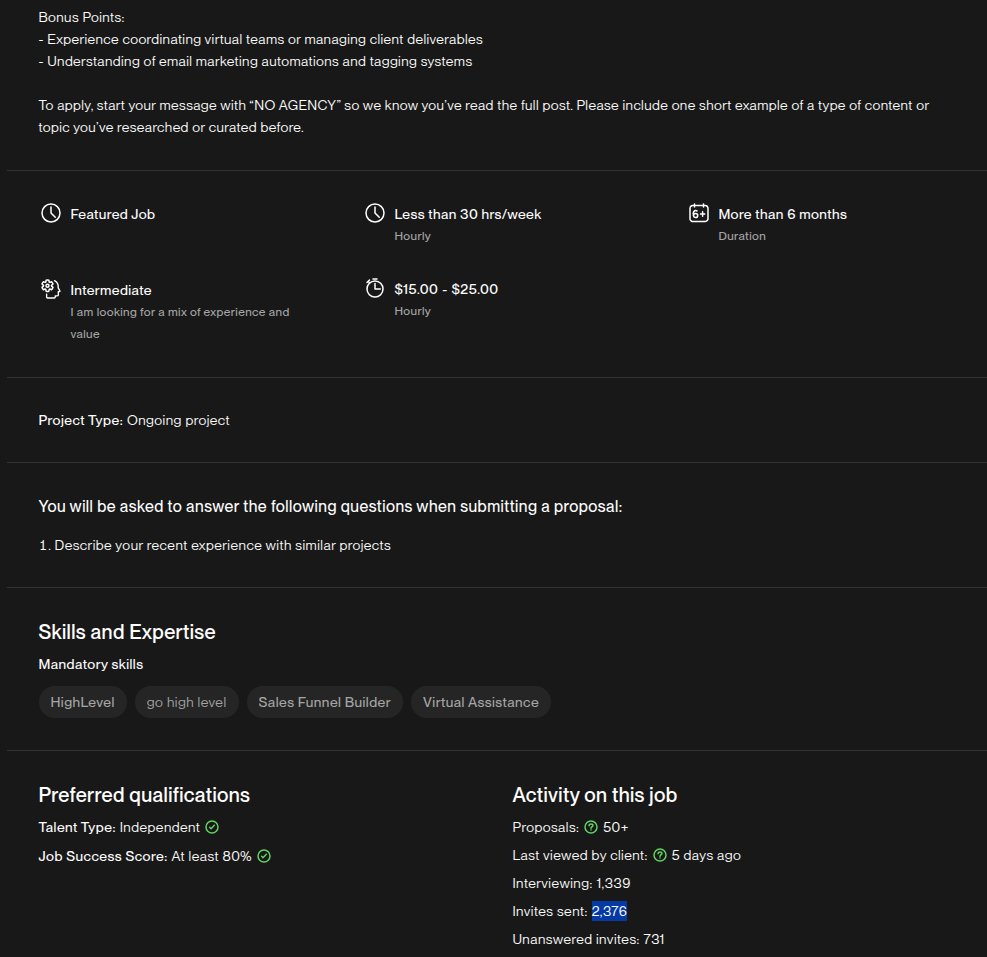Click the highlighted 2,376 invites sent value
Image resolution: width=987 pixels, height=957 pixels.
click(x=609, y=911)
